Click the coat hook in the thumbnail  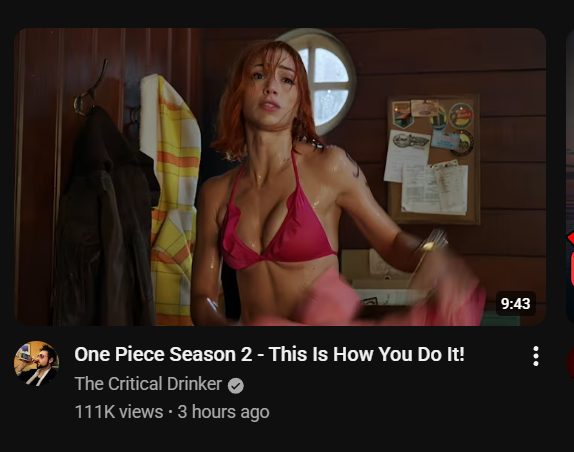pos(90,90)
